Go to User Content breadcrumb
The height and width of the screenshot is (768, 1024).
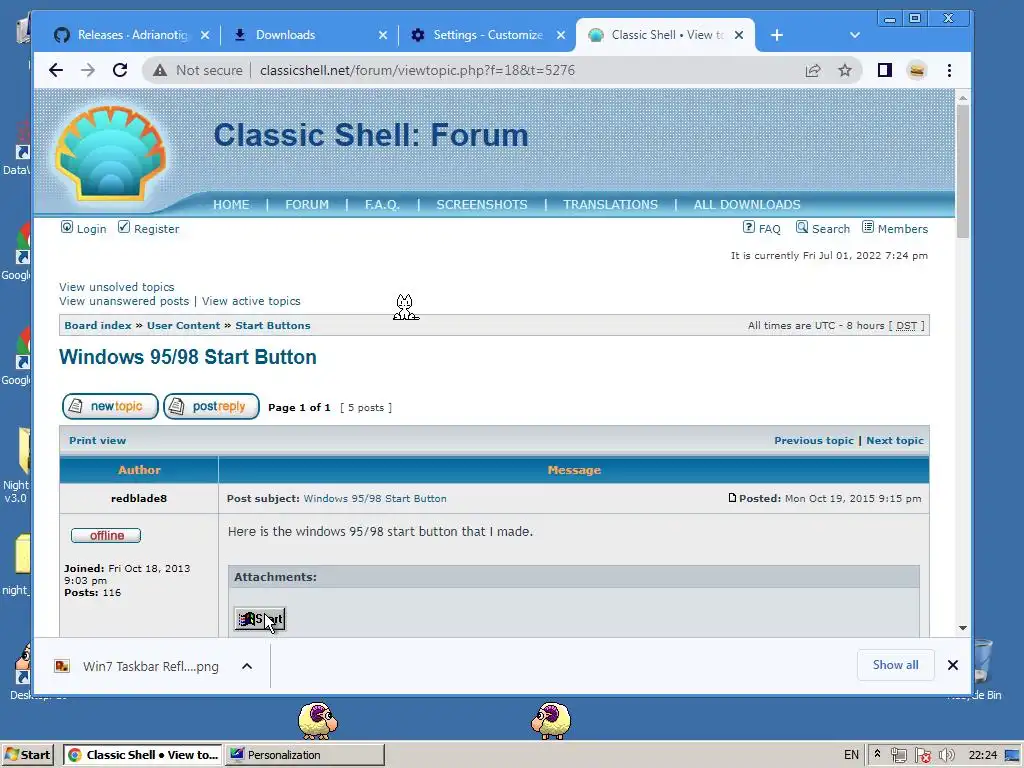[184, 325]
